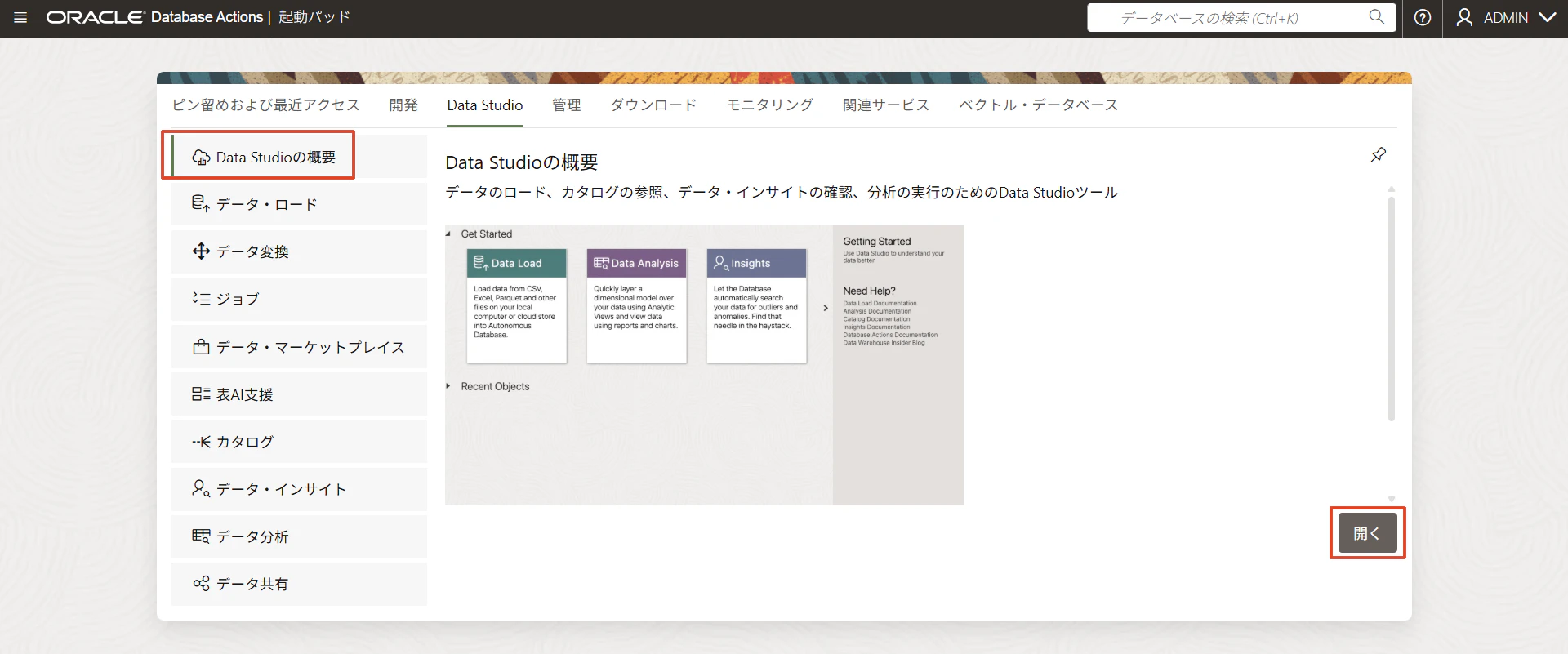Image resolution: width=1568 pixels, height=654 pixels.
Task: Click the search magnifier icon
Action: 1377,17
